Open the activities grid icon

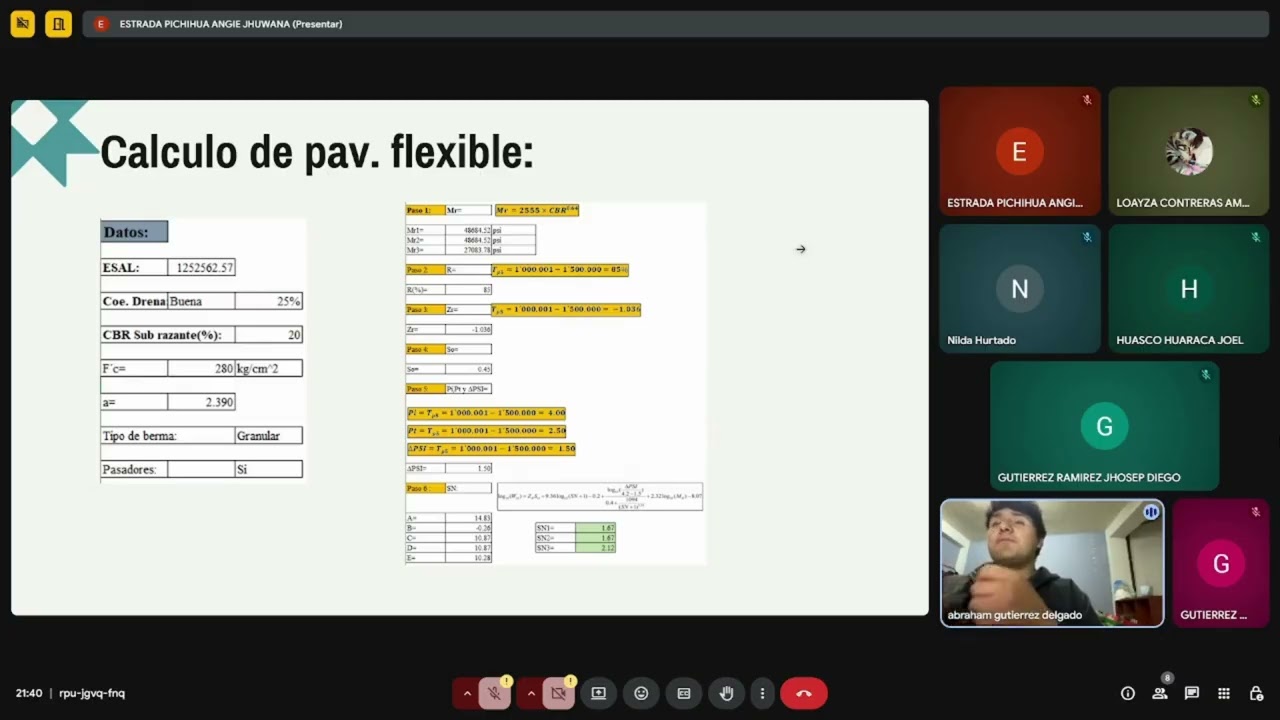1224,693
